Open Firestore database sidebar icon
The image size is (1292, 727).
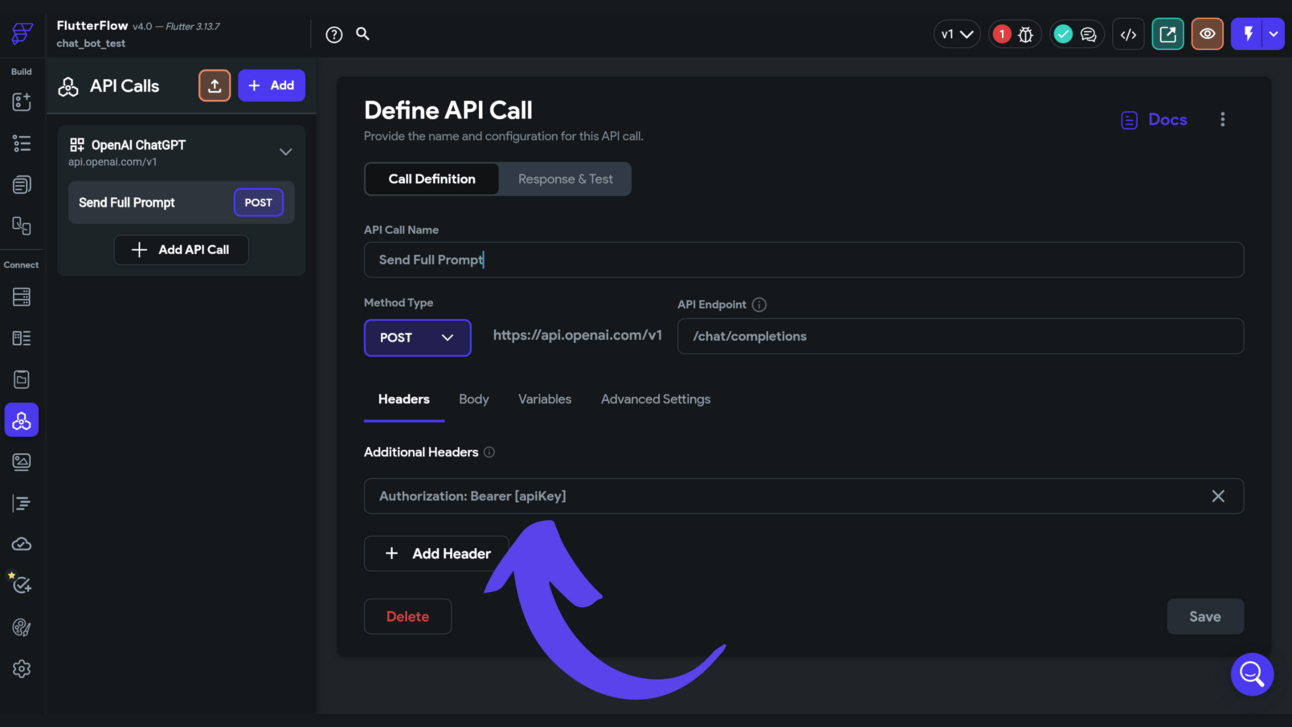[21, 297]
